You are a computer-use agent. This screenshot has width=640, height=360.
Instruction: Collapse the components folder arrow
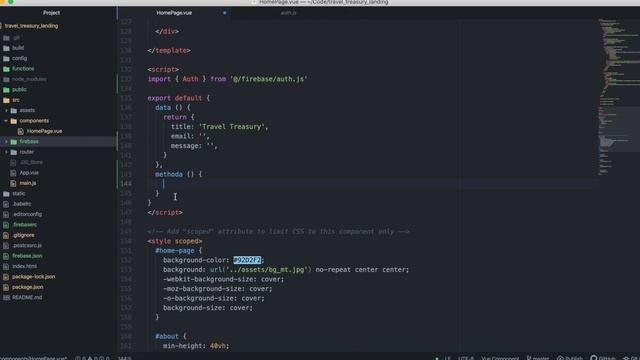point(6,121)
